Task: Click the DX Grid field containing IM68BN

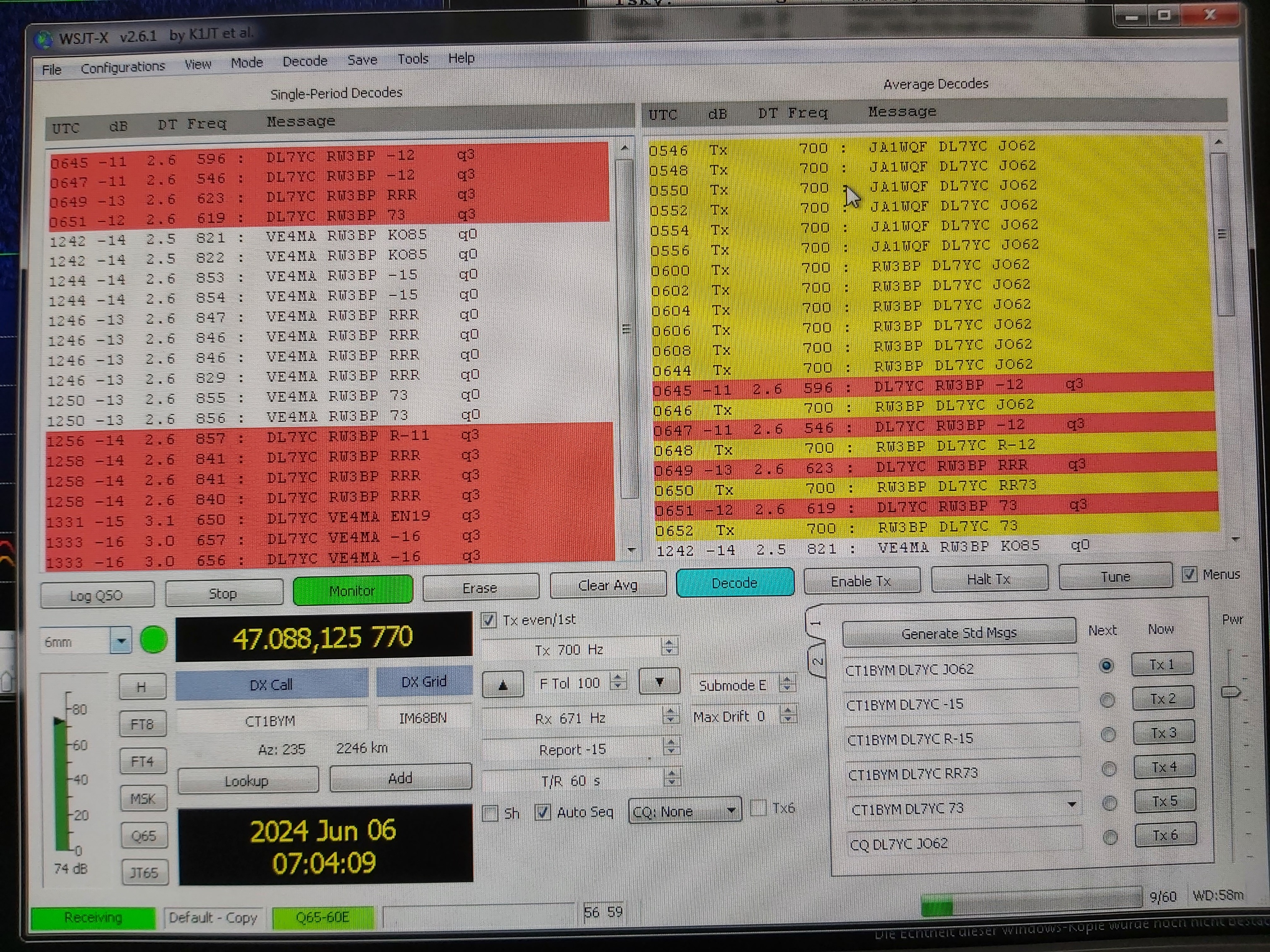Action: click(x=423, y=718)
